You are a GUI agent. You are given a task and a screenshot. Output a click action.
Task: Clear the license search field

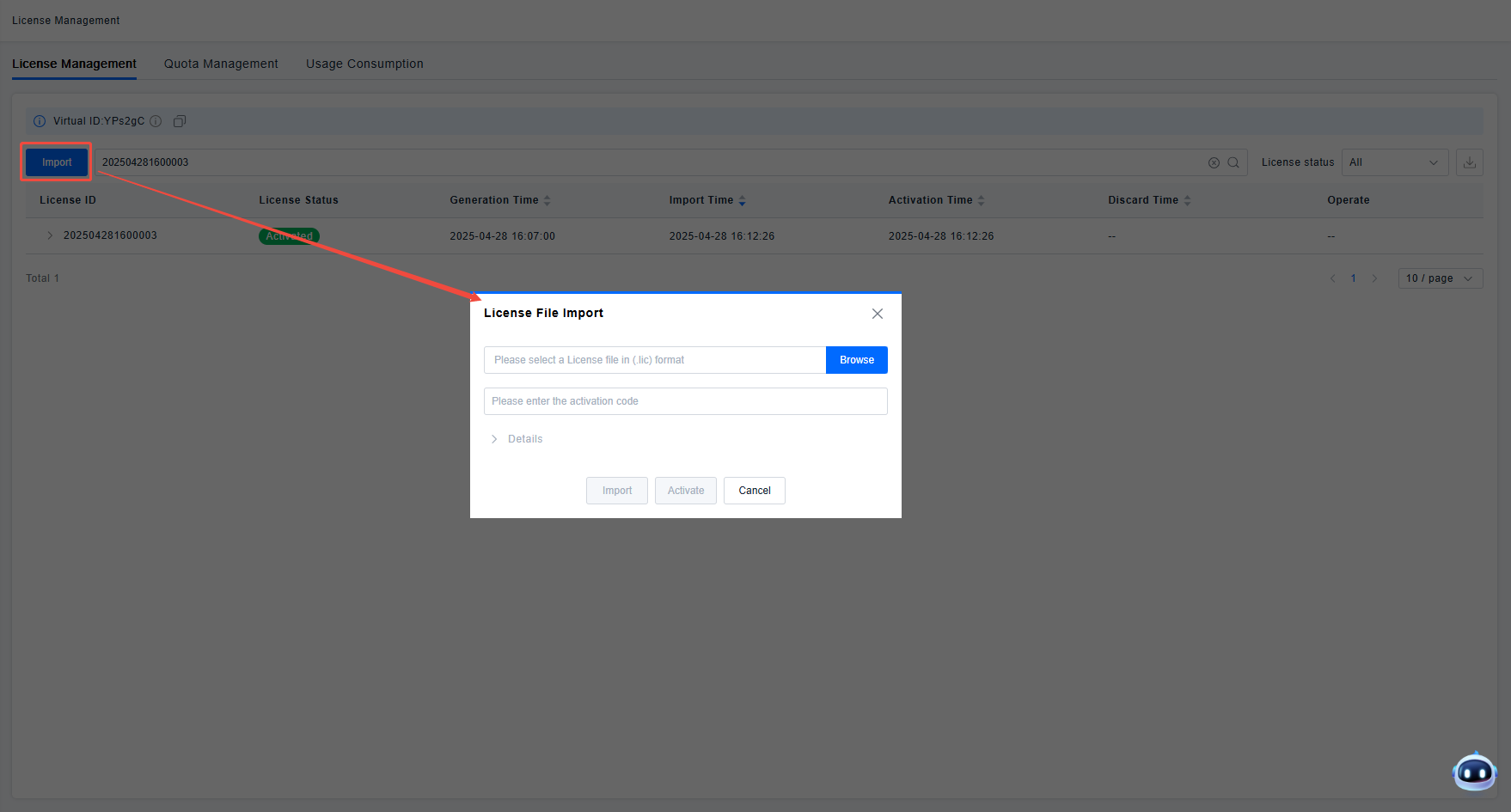click(1214, 162)
